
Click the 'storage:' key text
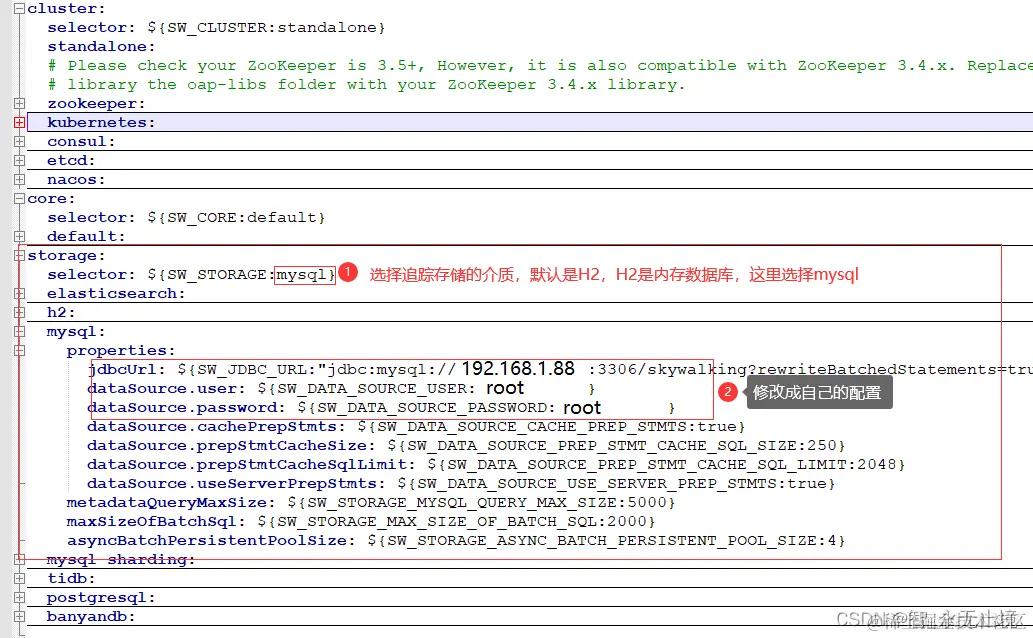(x=67, y=255)
